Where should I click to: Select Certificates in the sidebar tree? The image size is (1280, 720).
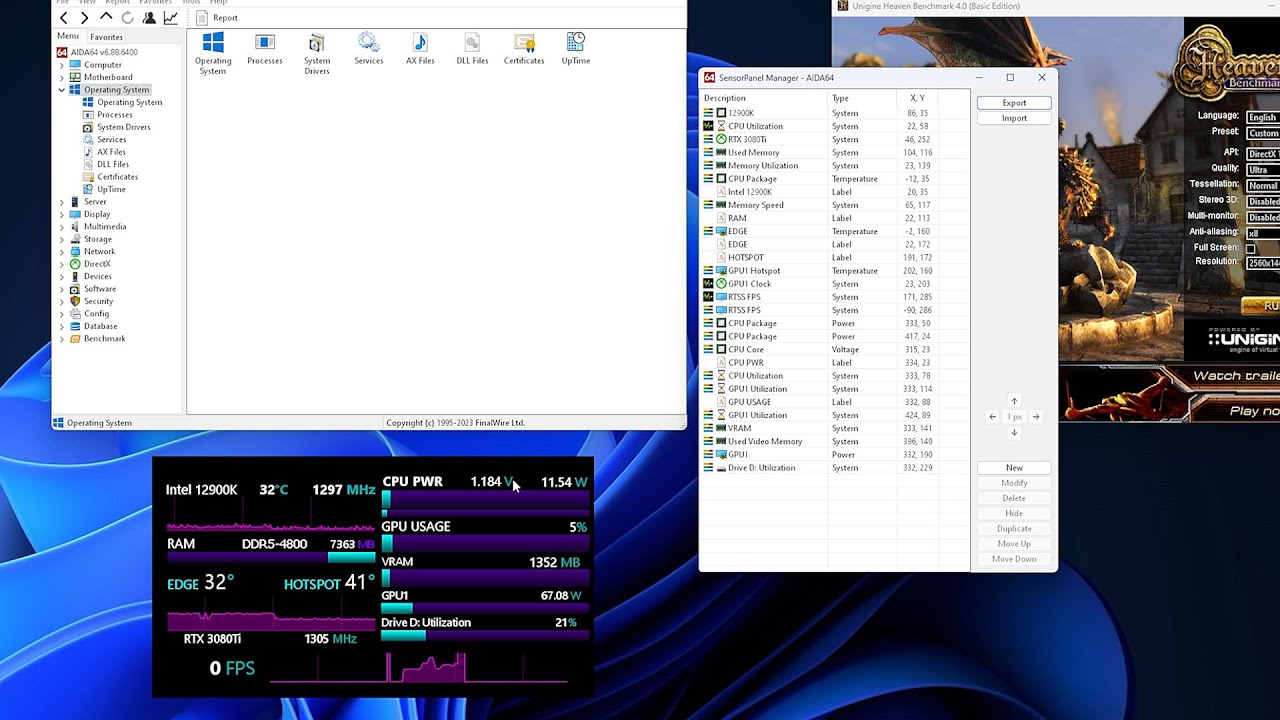click(117, 177)
